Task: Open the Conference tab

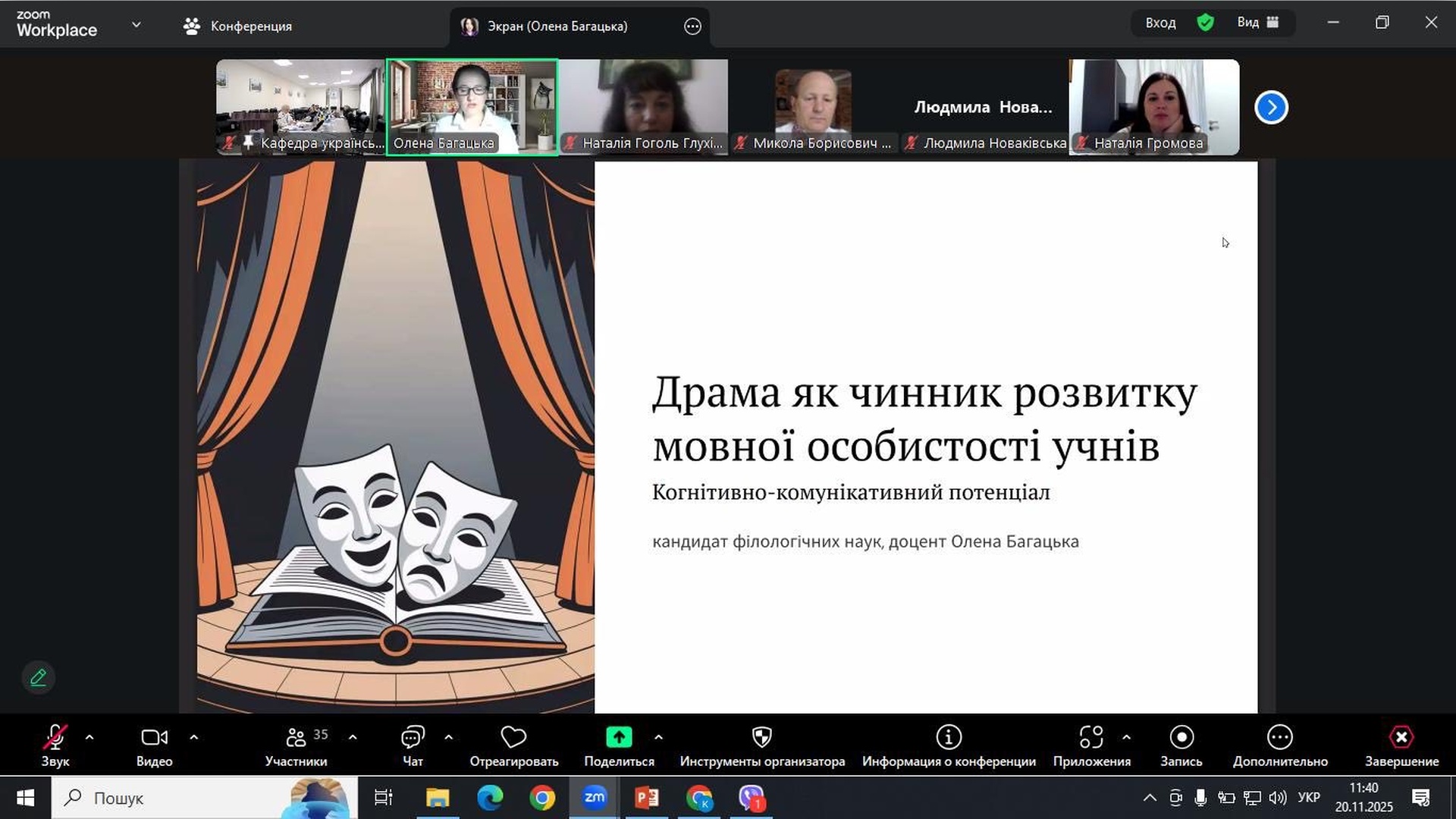Action: [238, 26]
